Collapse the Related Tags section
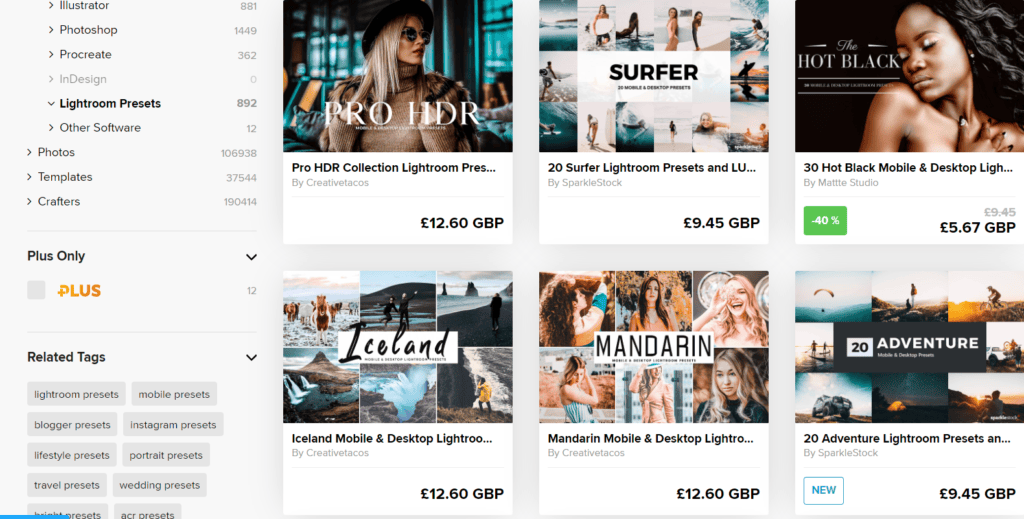 [x=251, y=358]
